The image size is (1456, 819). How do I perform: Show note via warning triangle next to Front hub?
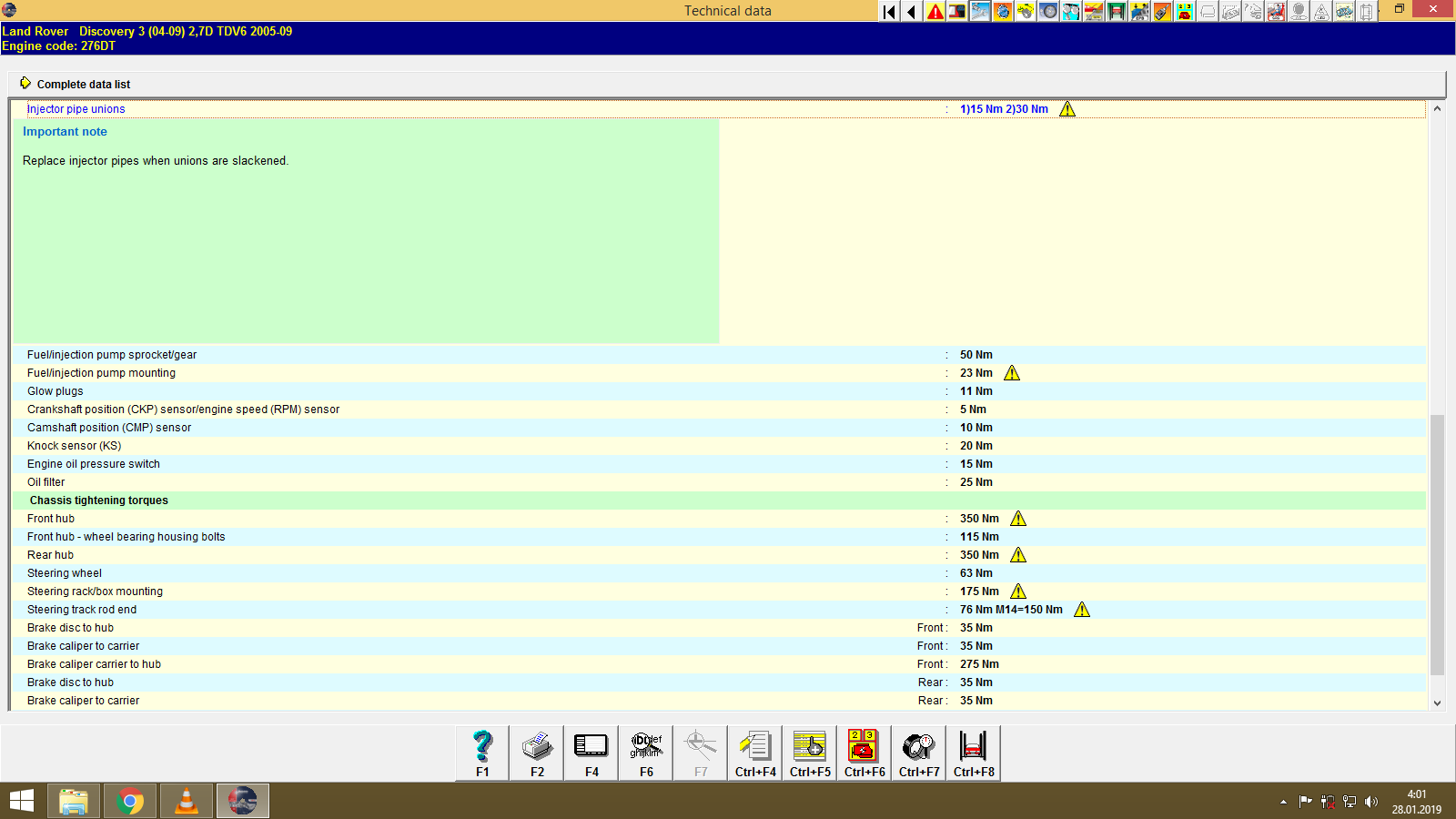click(x=1018, y=518)
